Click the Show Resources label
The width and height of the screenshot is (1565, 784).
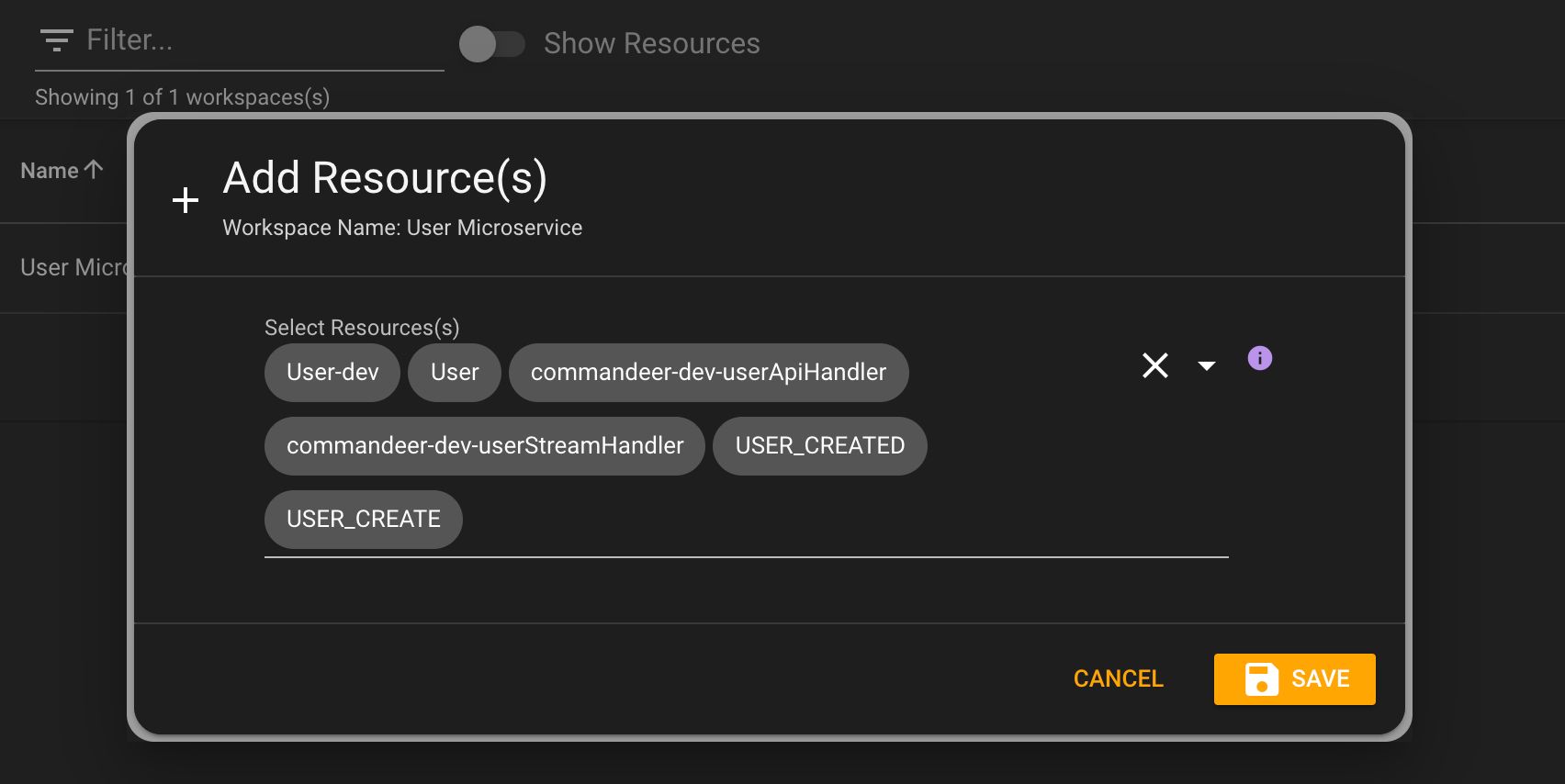click(652, 43)
